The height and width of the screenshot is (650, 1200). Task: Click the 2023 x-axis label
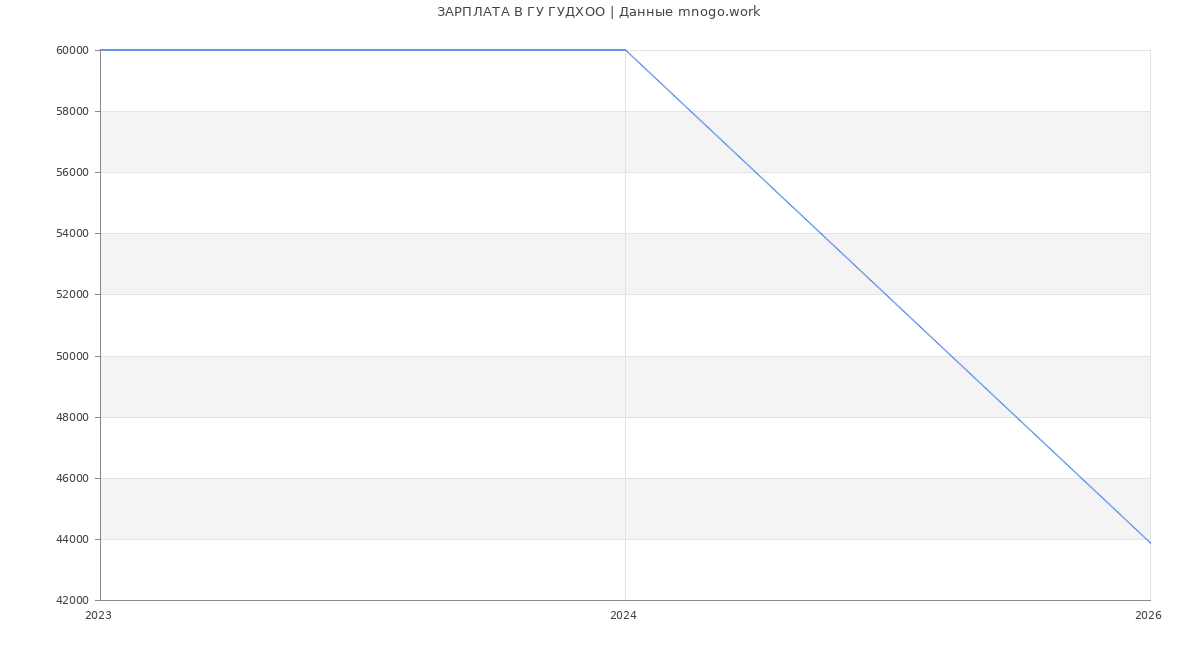tap(98, 615)
